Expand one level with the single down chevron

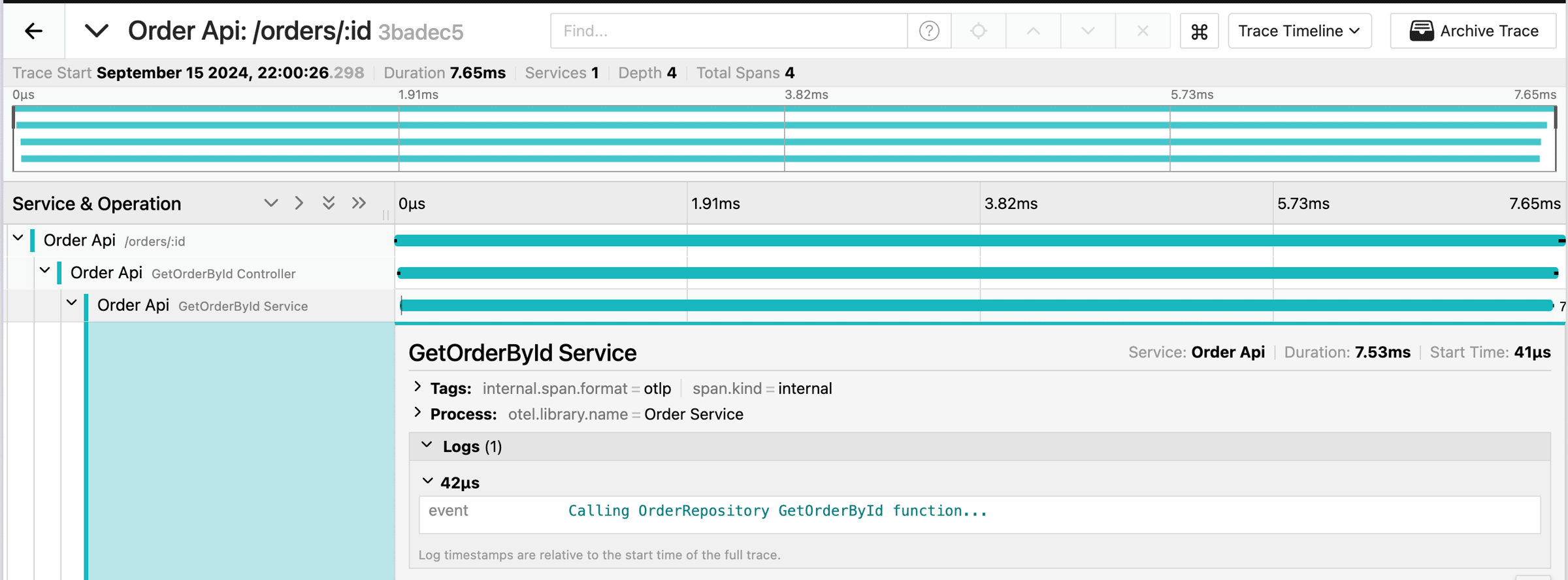click(x=270, y=203)
